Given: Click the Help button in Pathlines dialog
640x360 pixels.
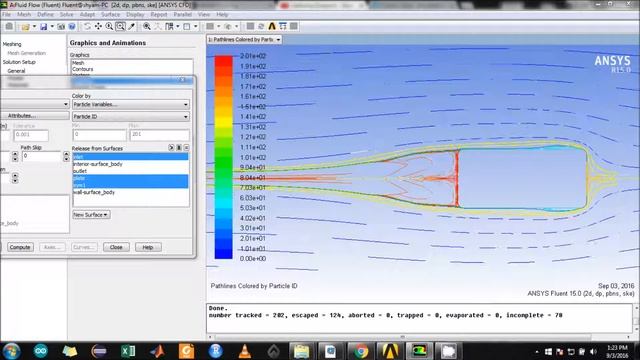Looking at the screenshot, I should tap(148, 247).
